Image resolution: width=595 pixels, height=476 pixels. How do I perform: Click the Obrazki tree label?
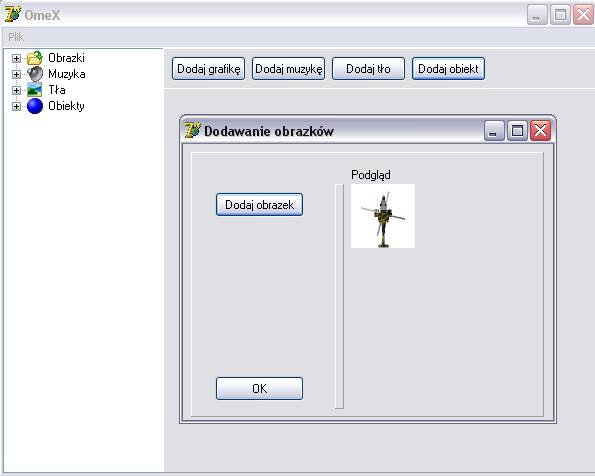coord(66,58)
